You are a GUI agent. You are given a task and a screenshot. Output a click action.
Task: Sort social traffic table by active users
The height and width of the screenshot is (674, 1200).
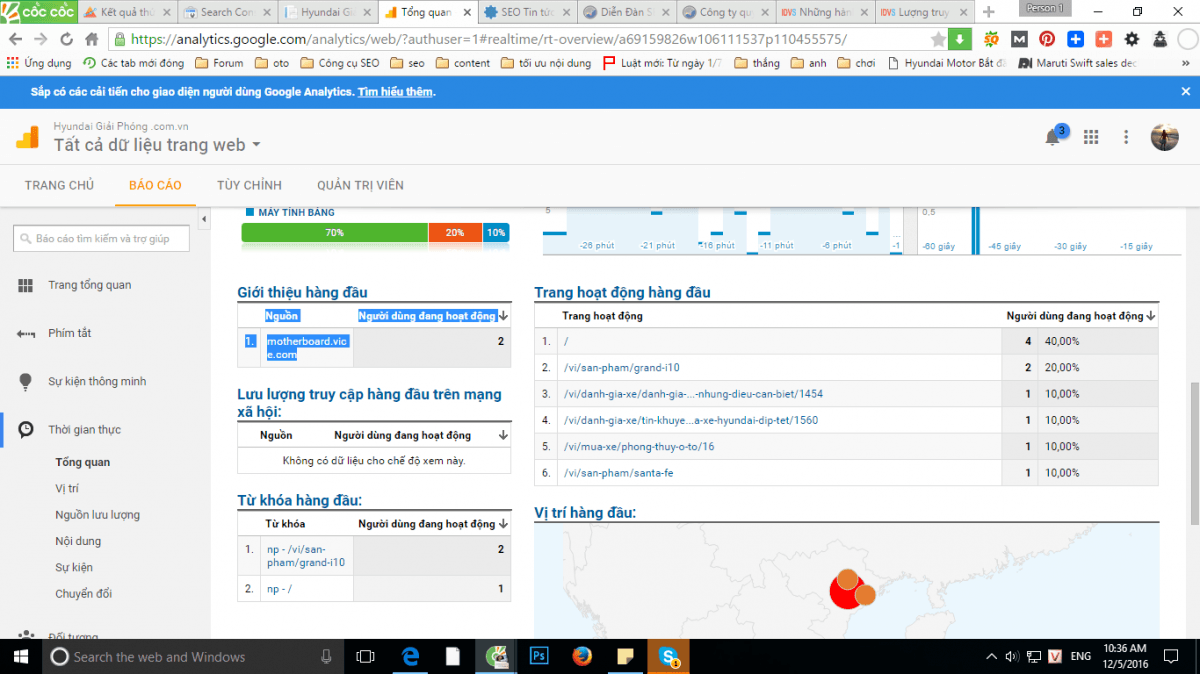tap(503, 436)
